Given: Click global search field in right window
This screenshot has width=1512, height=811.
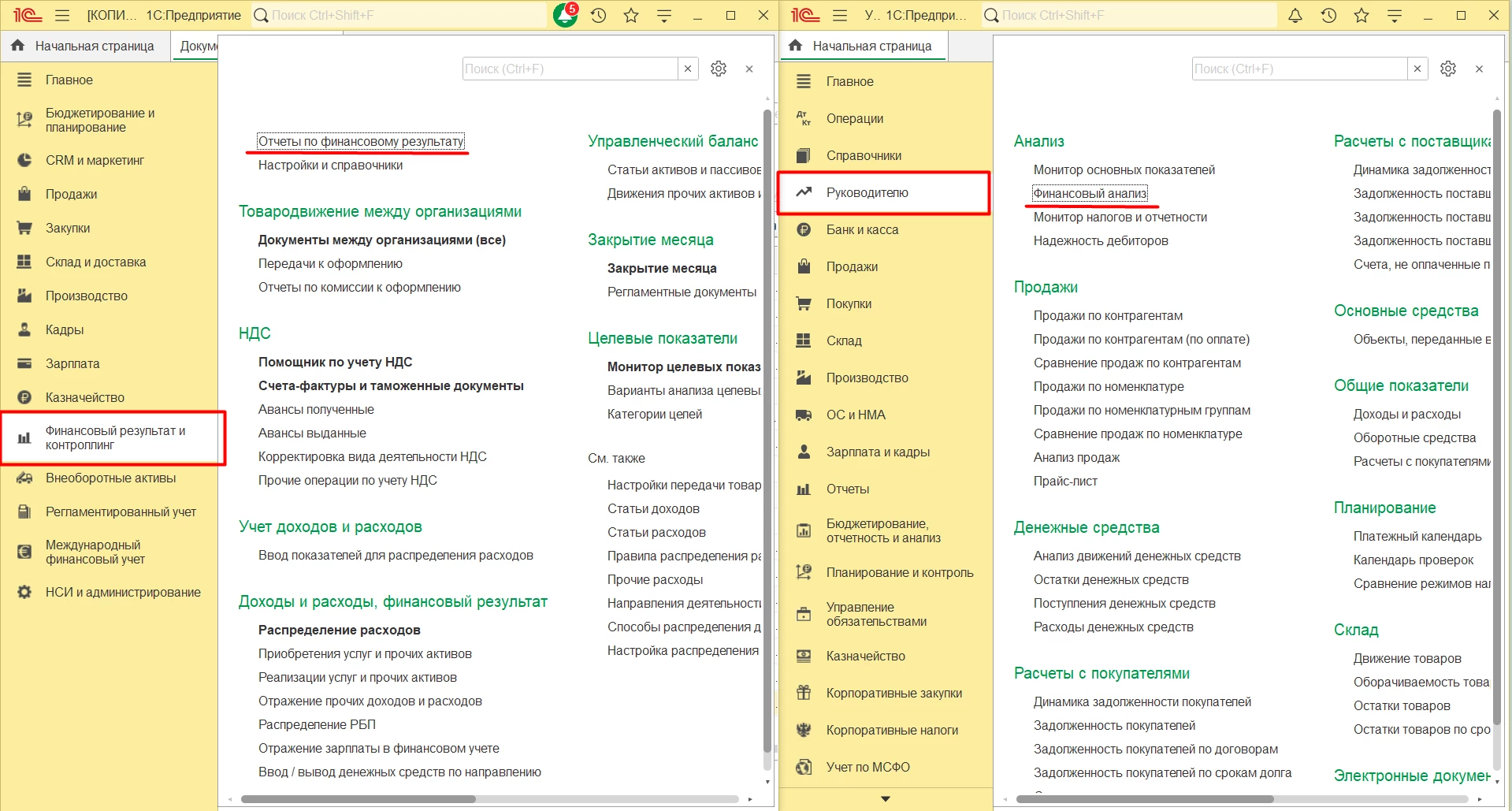Looking at the screenshot, I should pyautogui.click(x=1129, y=15).
